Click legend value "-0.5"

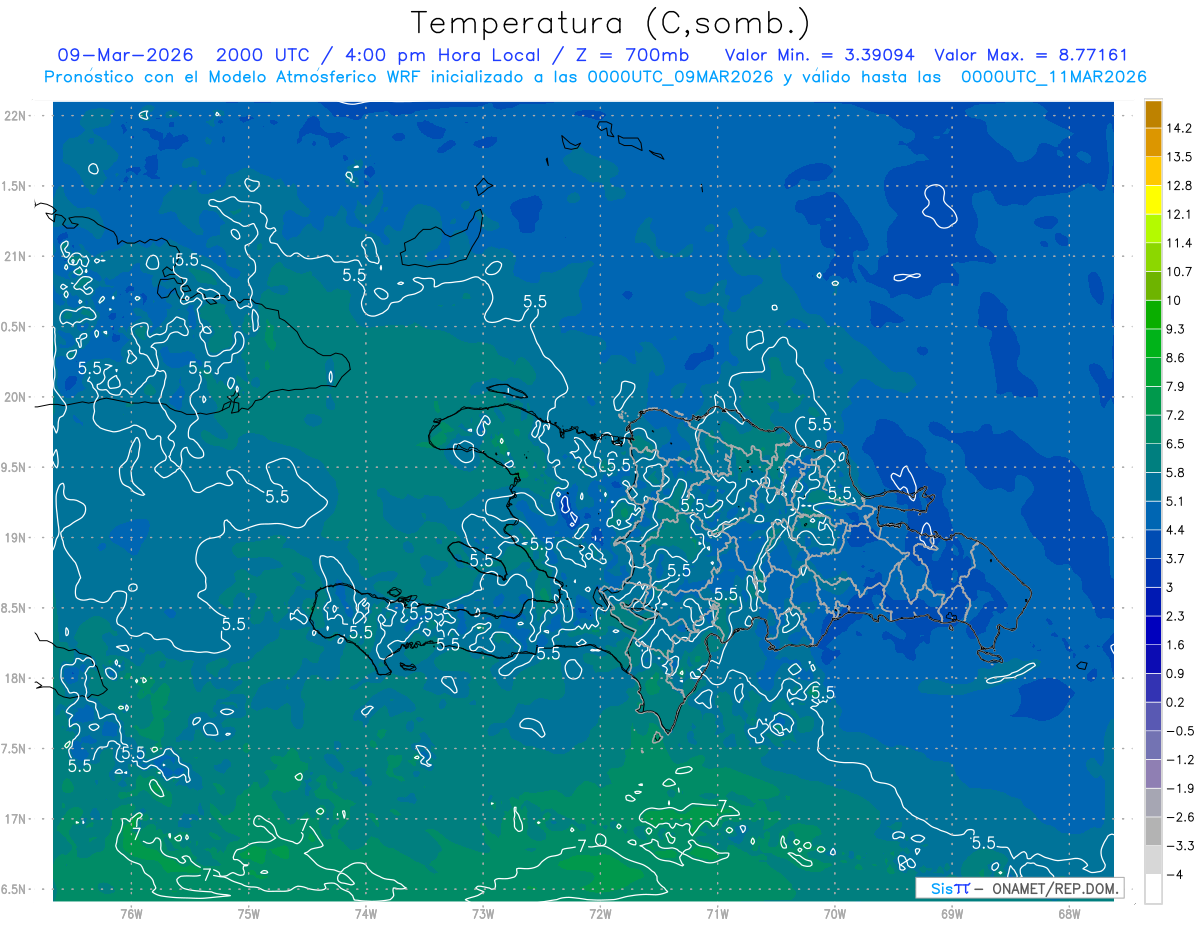[x=1180, y=732]
